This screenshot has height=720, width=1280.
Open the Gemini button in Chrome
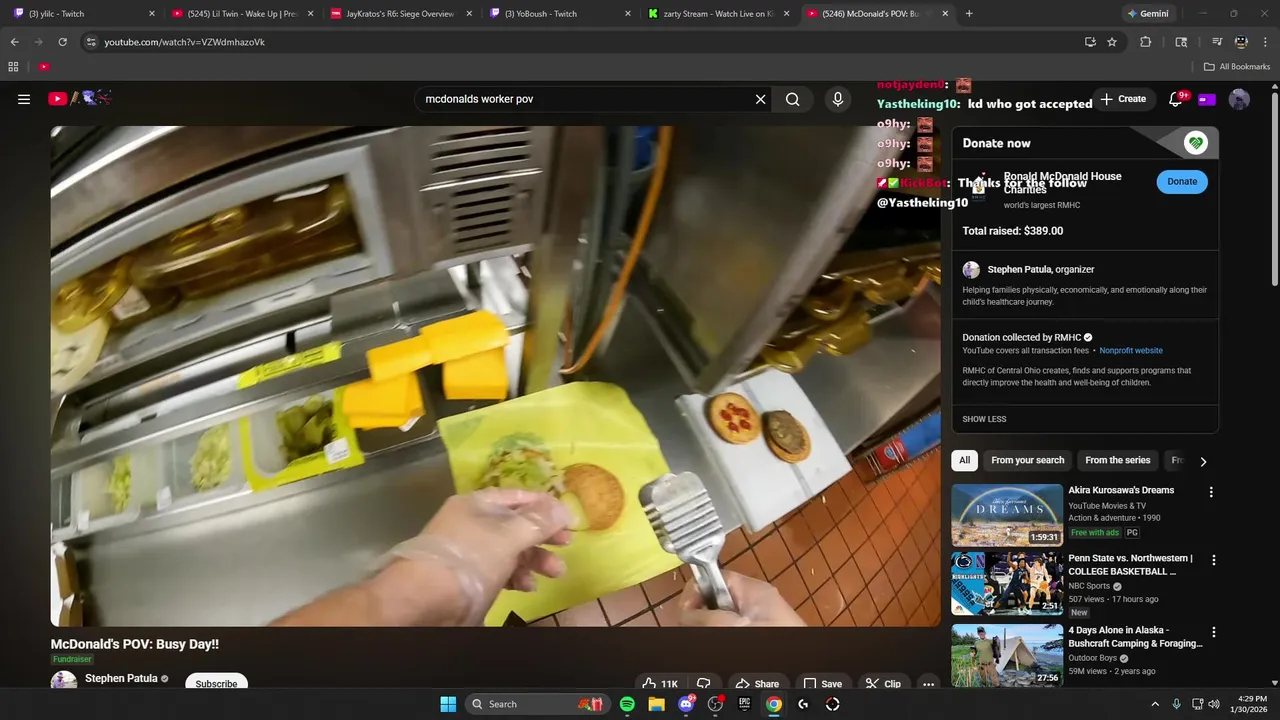pyautogui.click(x=1146, y=14)
